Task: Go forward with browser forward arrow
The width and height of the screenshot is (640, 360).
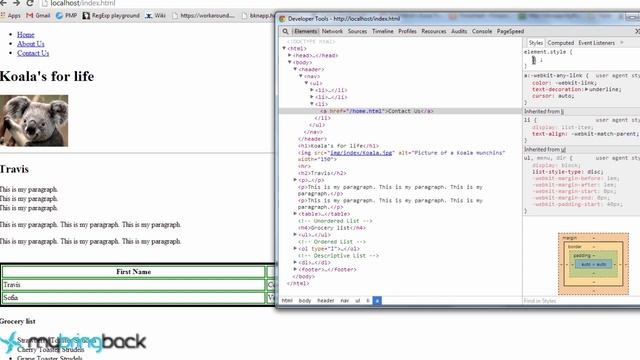Action: coord(16,3)
